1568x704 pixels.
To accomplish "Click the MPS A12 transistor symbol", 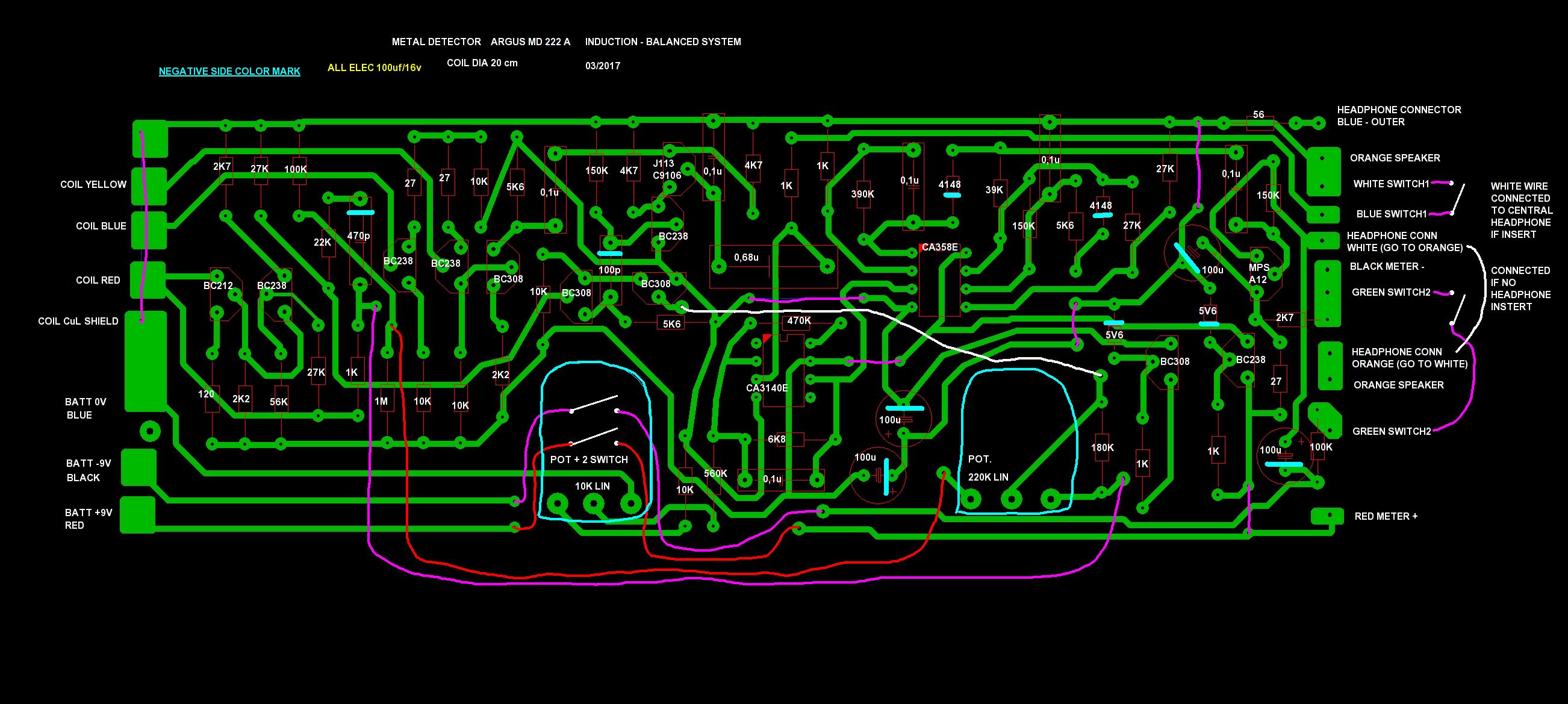I will point(1265,273).
